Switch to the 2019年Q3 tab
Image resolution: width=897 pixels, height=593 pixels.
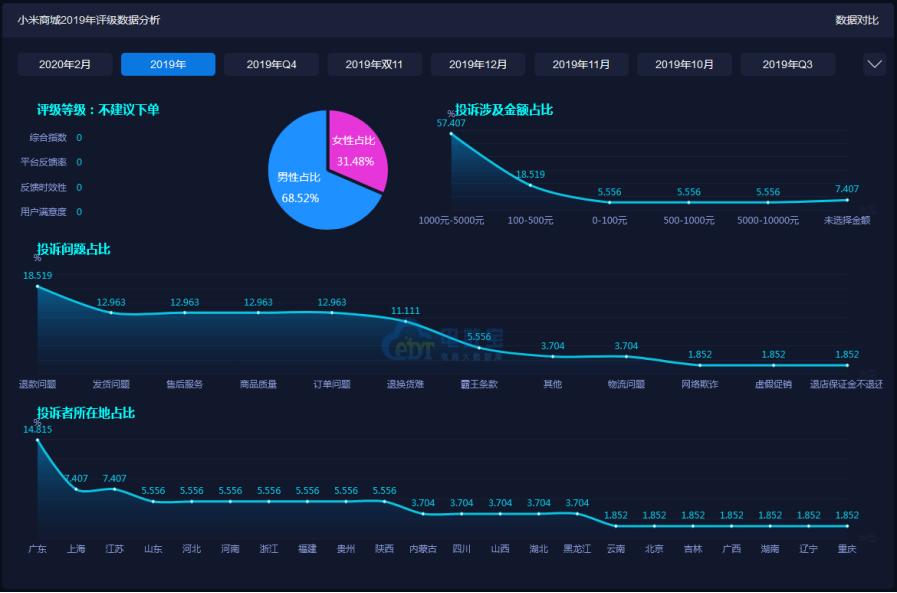point(787,63)
